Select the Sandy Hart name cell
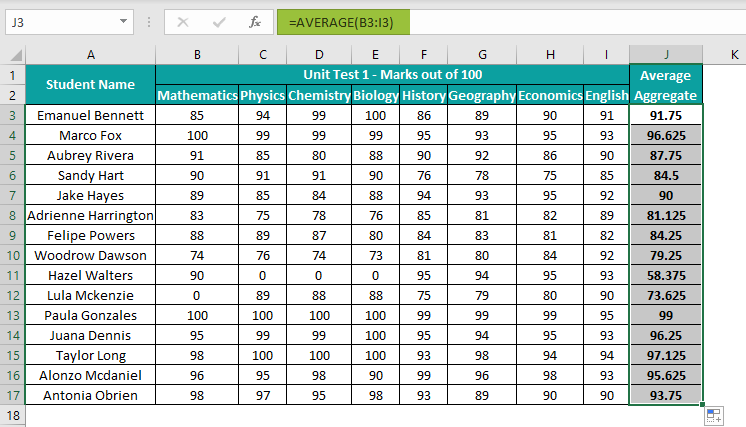Image resolution: width=746 pixels, height=427 pixels. [90, 175]
